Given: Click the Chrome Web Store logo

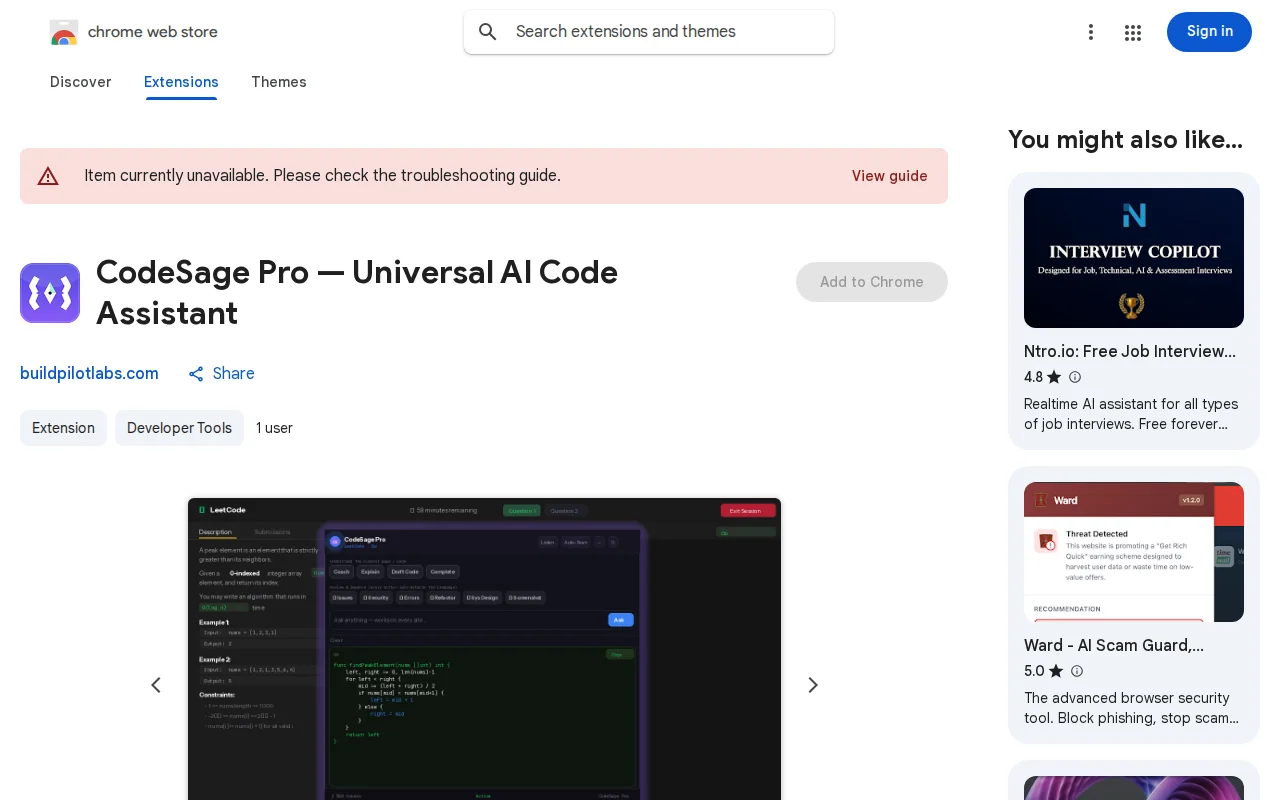Looking at the screenshot, I should [64, 32].
